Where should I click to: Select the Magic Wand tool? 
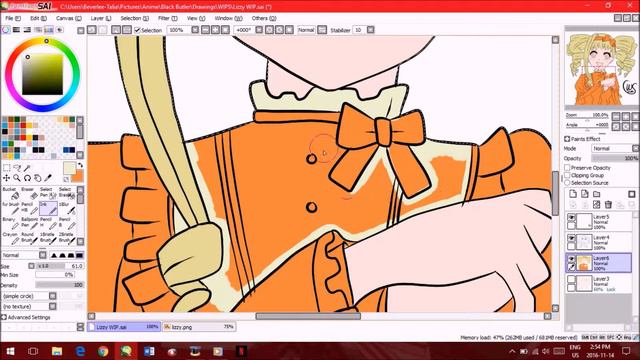coord(27,168)
